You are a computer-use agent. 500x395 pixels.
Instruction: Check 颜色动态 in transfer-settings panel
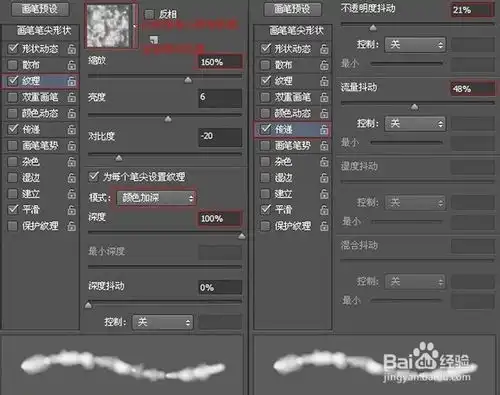point(265,113)
